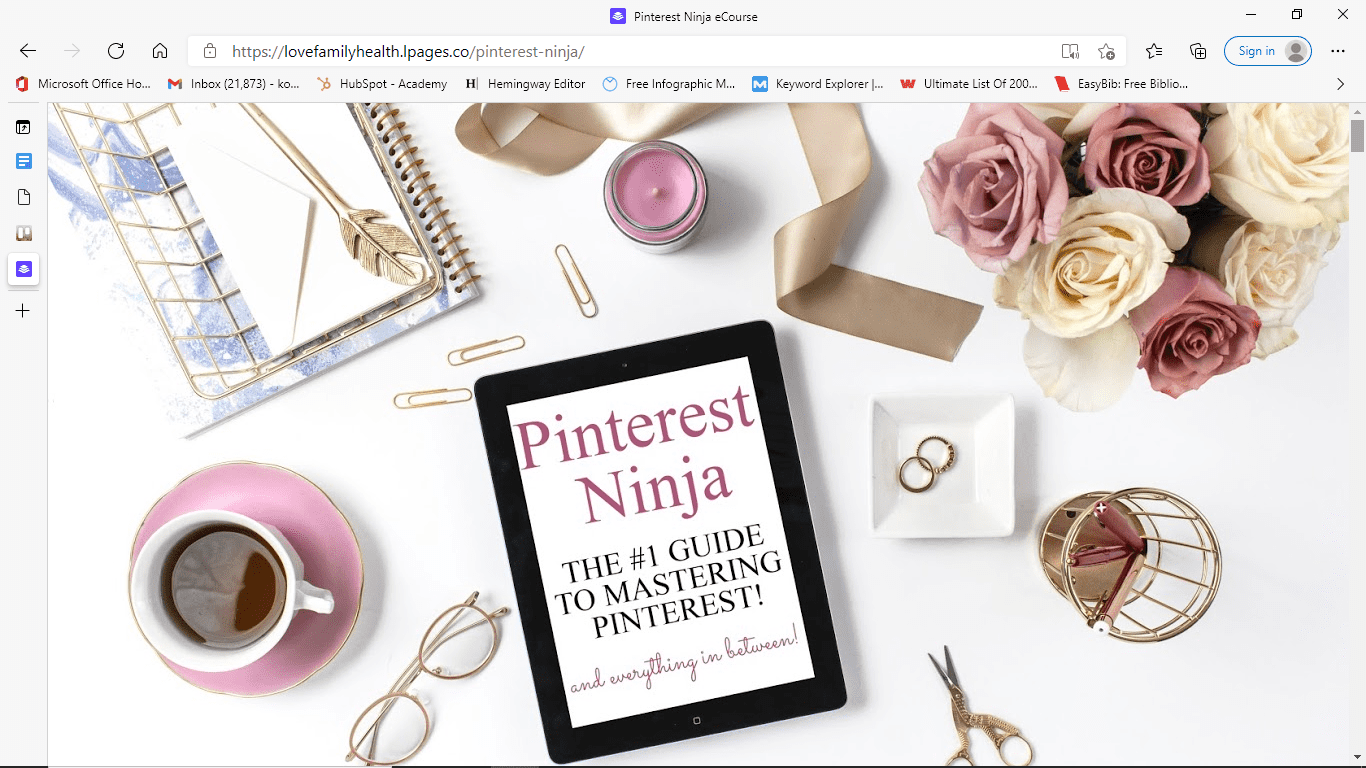Screen dimensions: 1366x768
Task: Start Immersive Reader read-aloud icon
Action: point(1070,51)
